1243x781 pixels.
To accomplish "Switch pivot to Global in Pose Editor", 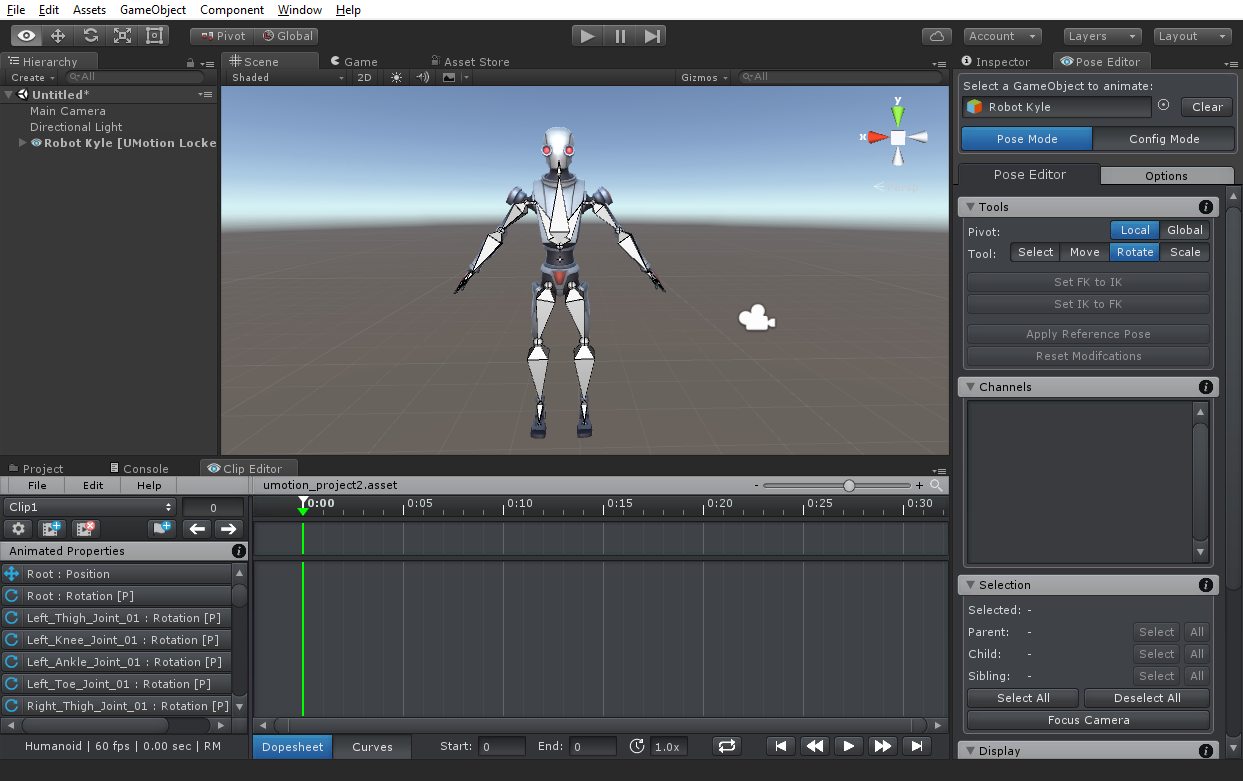I will point(1185,230).
